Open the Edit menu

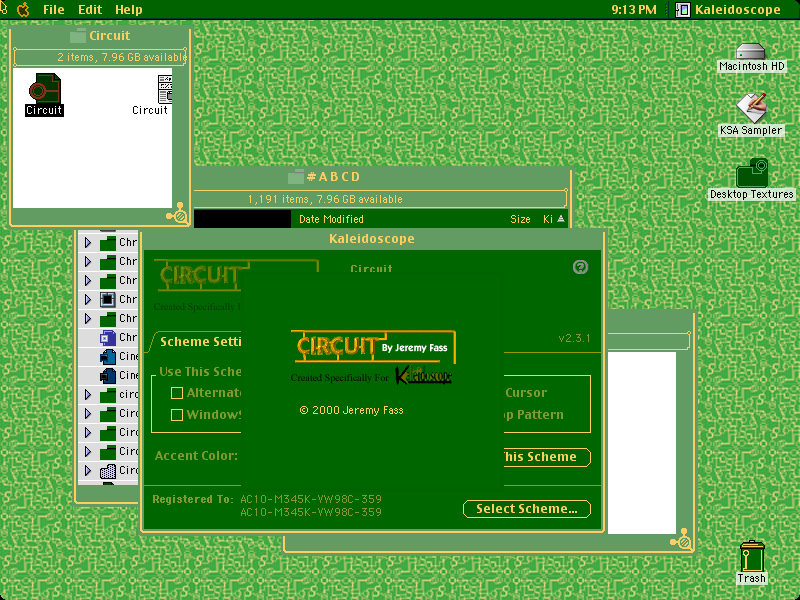click(90, 10)
